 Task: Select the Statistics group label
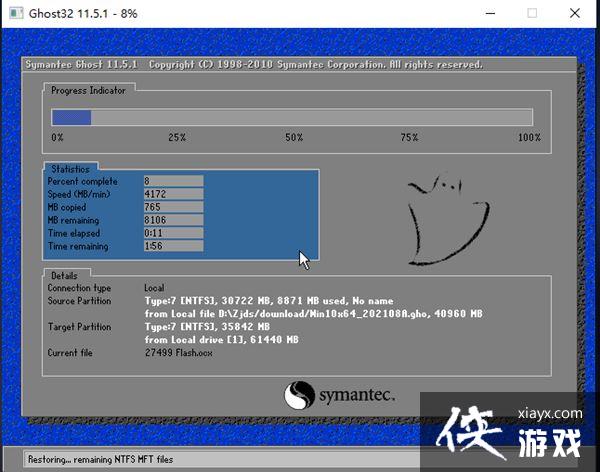point(70,169)
